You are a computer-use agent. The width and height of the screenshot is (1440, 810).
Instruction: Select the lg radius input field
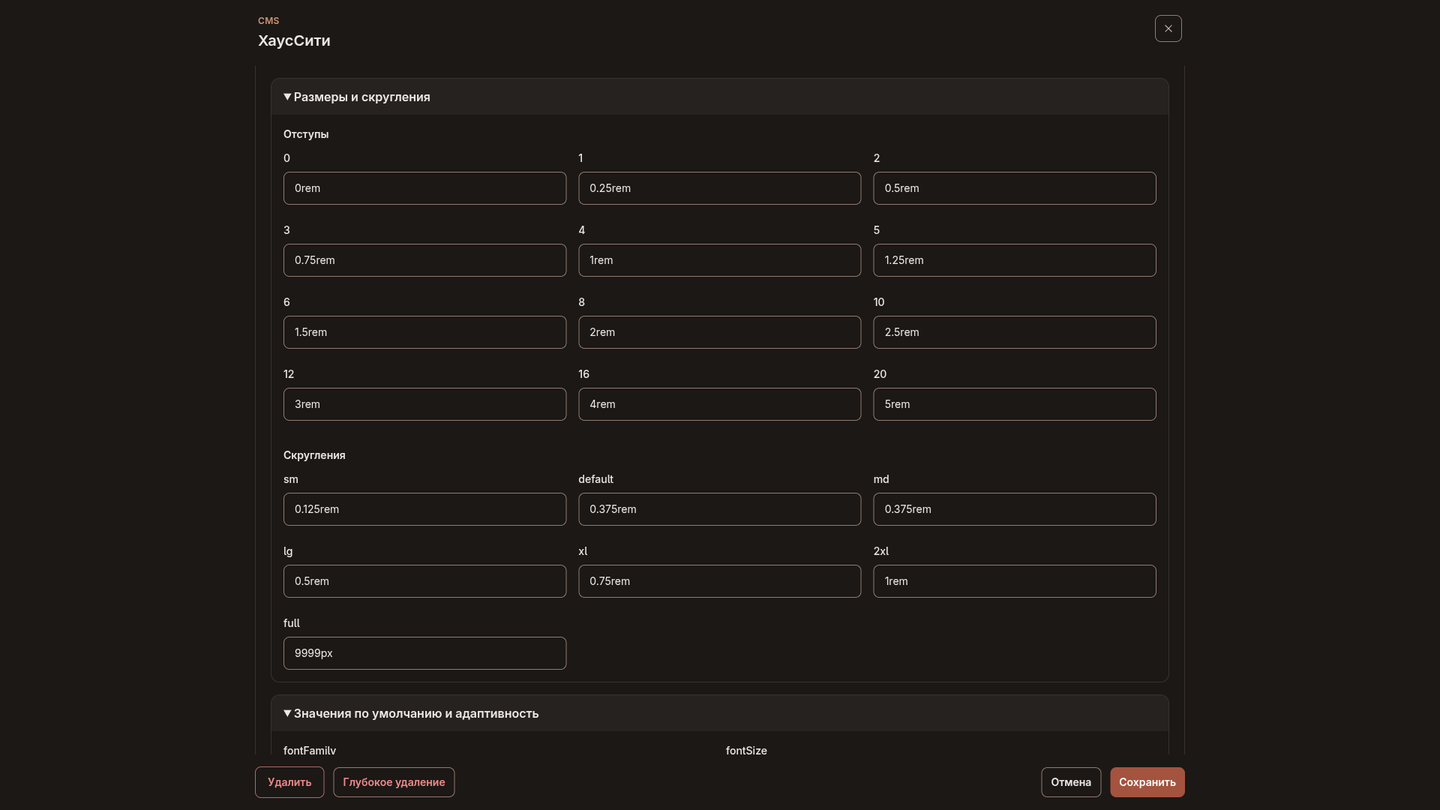(425, 581)
